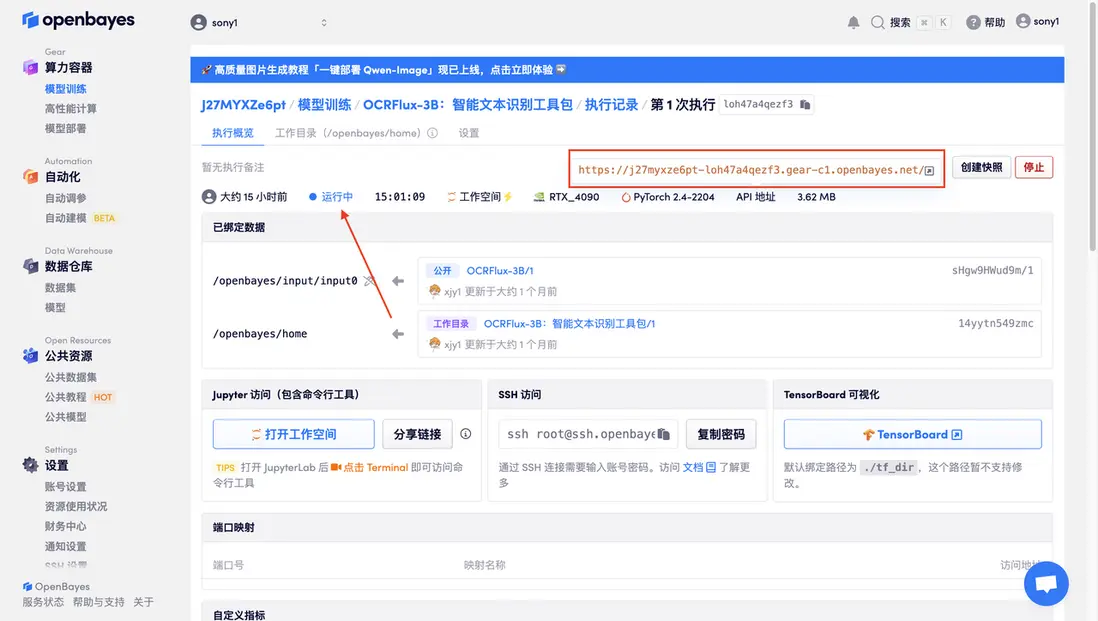Screen dimensions: 1098x621
Task: Click the 打开工作空间 button
Action: (x=293, y=434)
